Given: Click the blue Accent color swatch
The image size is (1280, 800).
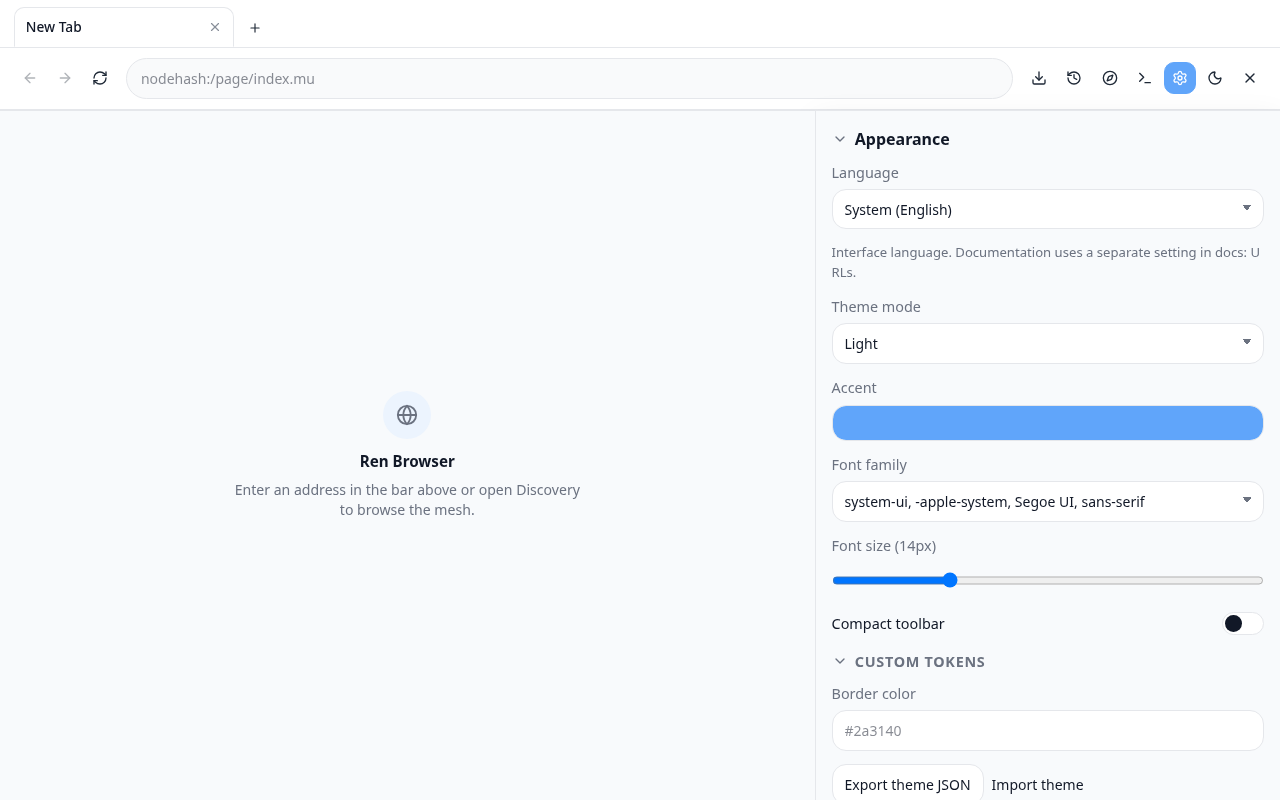Looking at the screenshot, I should (x=1047, y=423).
